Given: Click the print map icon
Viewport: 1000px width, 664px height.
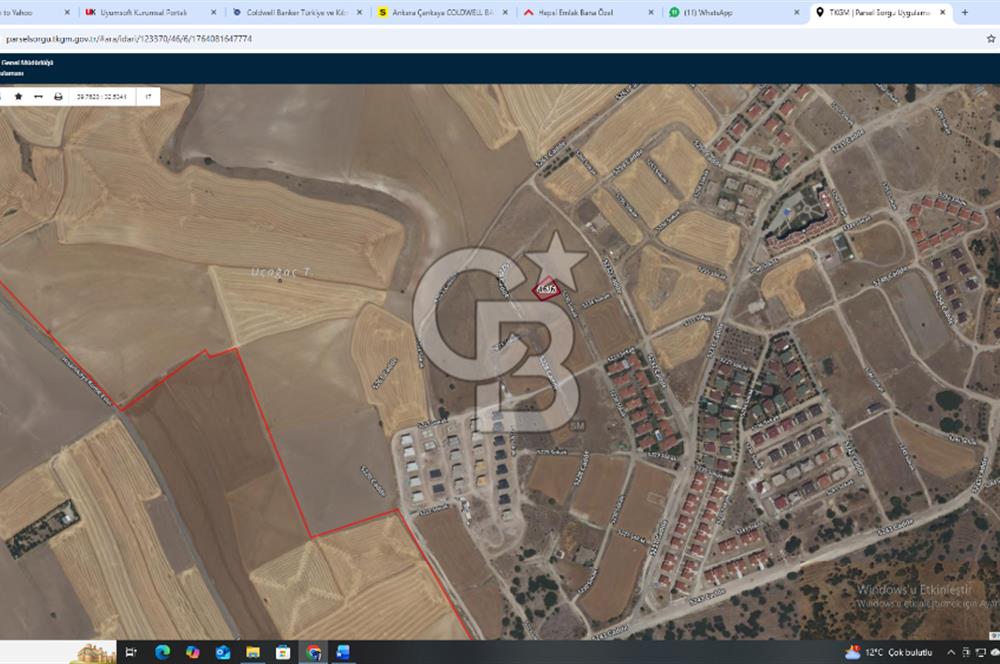Looking at the screenshot, I should click(x=58, y=97).
